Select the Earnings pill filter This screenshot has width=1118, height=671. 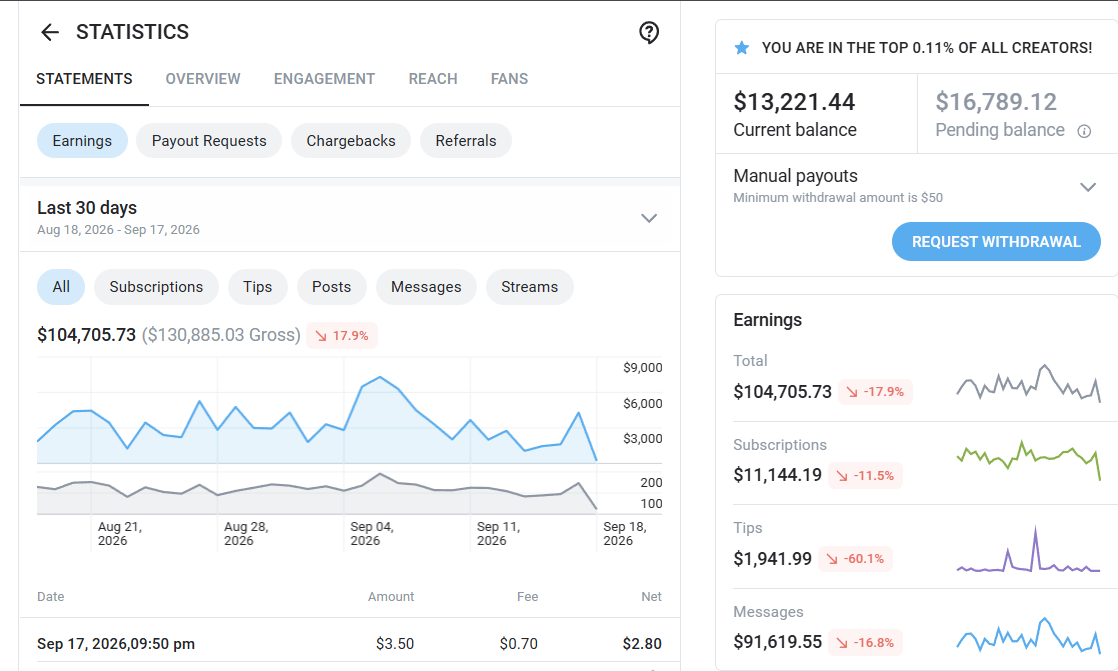pyautogui.click(x=82, y=140)
